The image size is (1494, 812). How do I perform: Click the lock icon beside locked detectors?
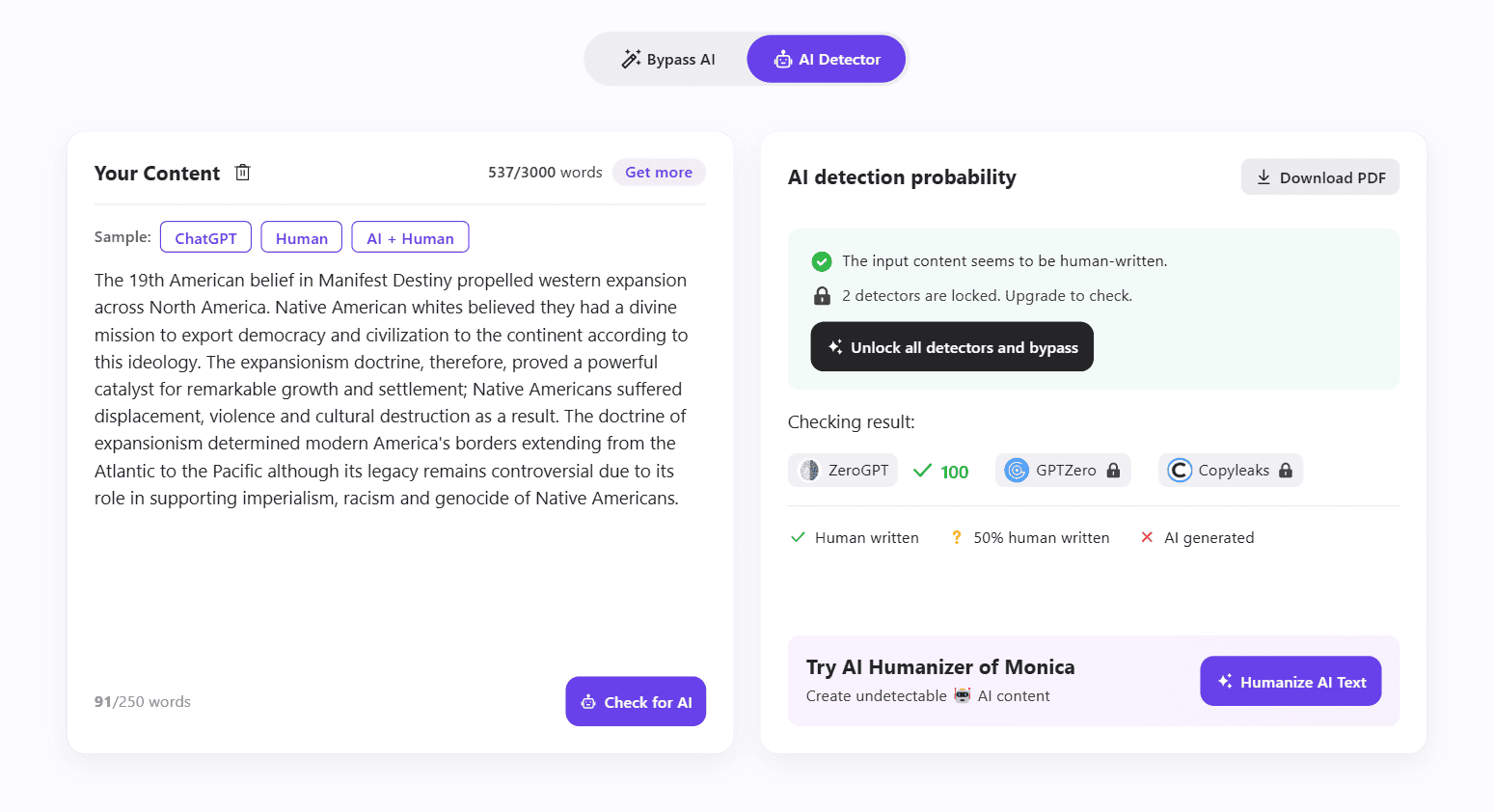[x=822, y=296]
